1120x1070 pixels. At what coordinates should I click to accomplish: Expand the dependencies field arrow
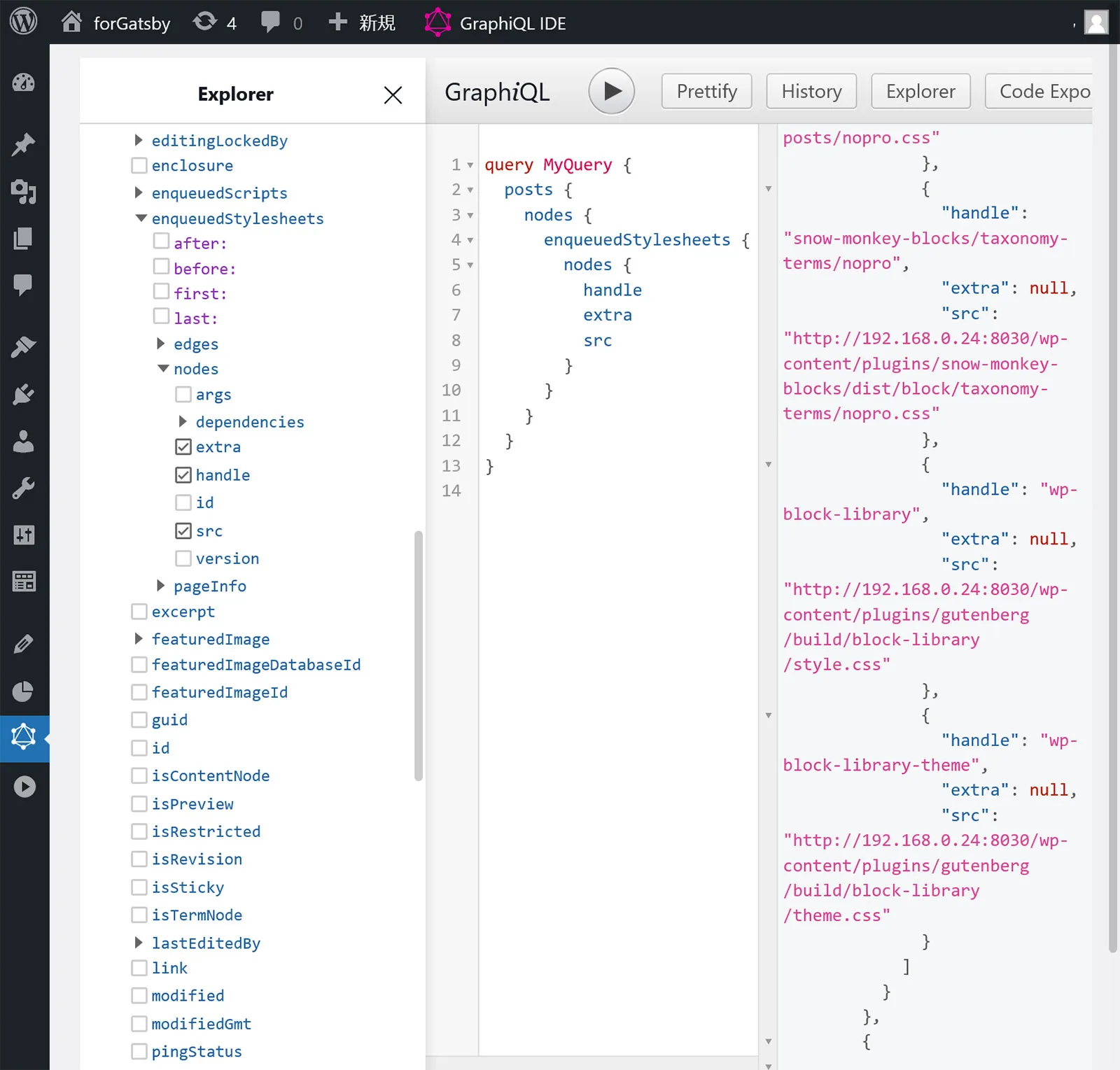pyautogui.click(x=183, y=421)
